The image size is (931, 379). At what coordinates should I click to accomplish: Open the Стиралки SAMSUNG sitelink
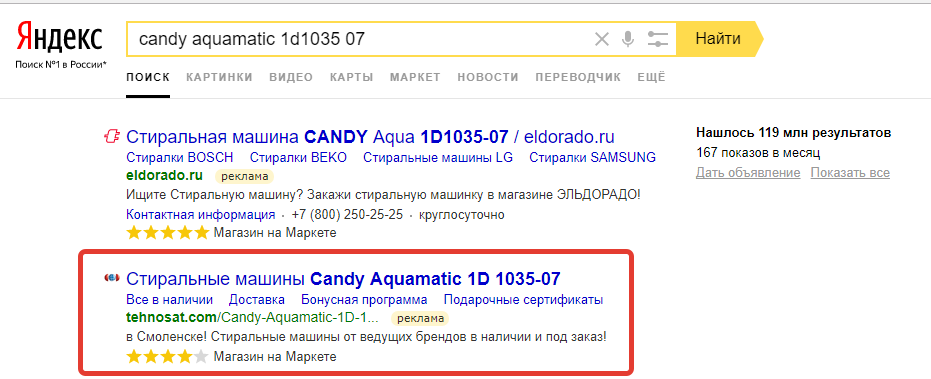(593, 158)
